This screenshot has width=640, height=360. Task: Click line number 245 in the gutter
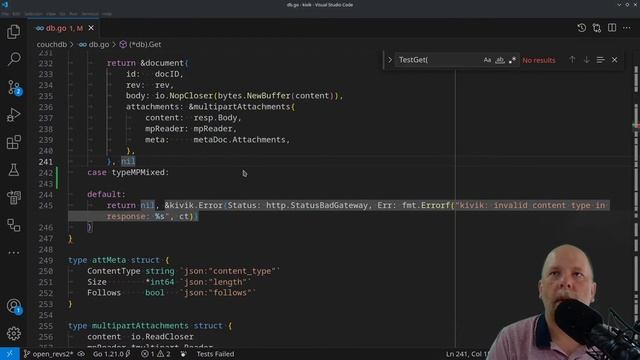click(46, 205)
